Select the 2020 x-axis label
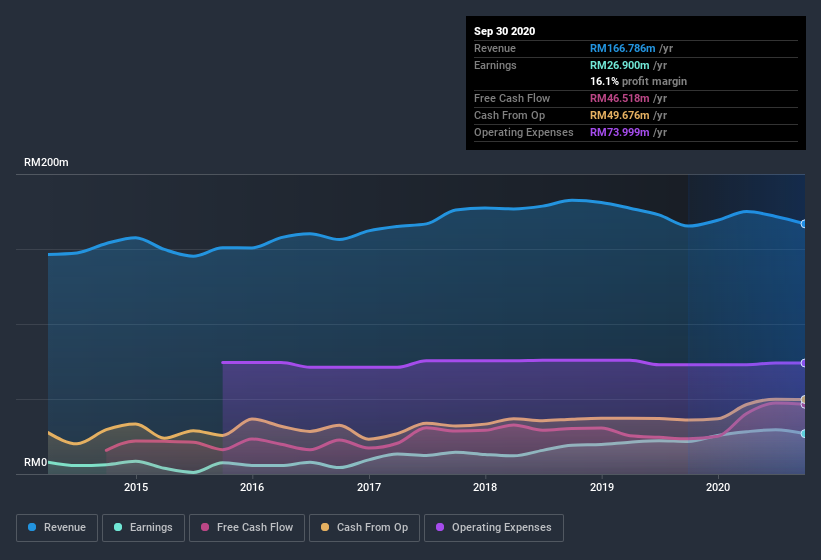 718,487
